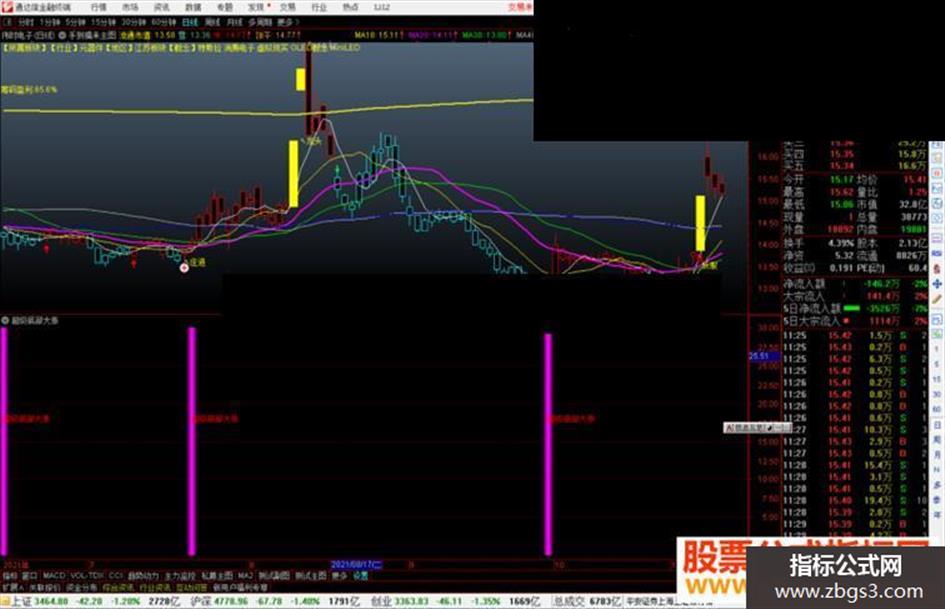
Task: Click the 2021/08/17 date label on the time axis
Action: coord(356,565)
